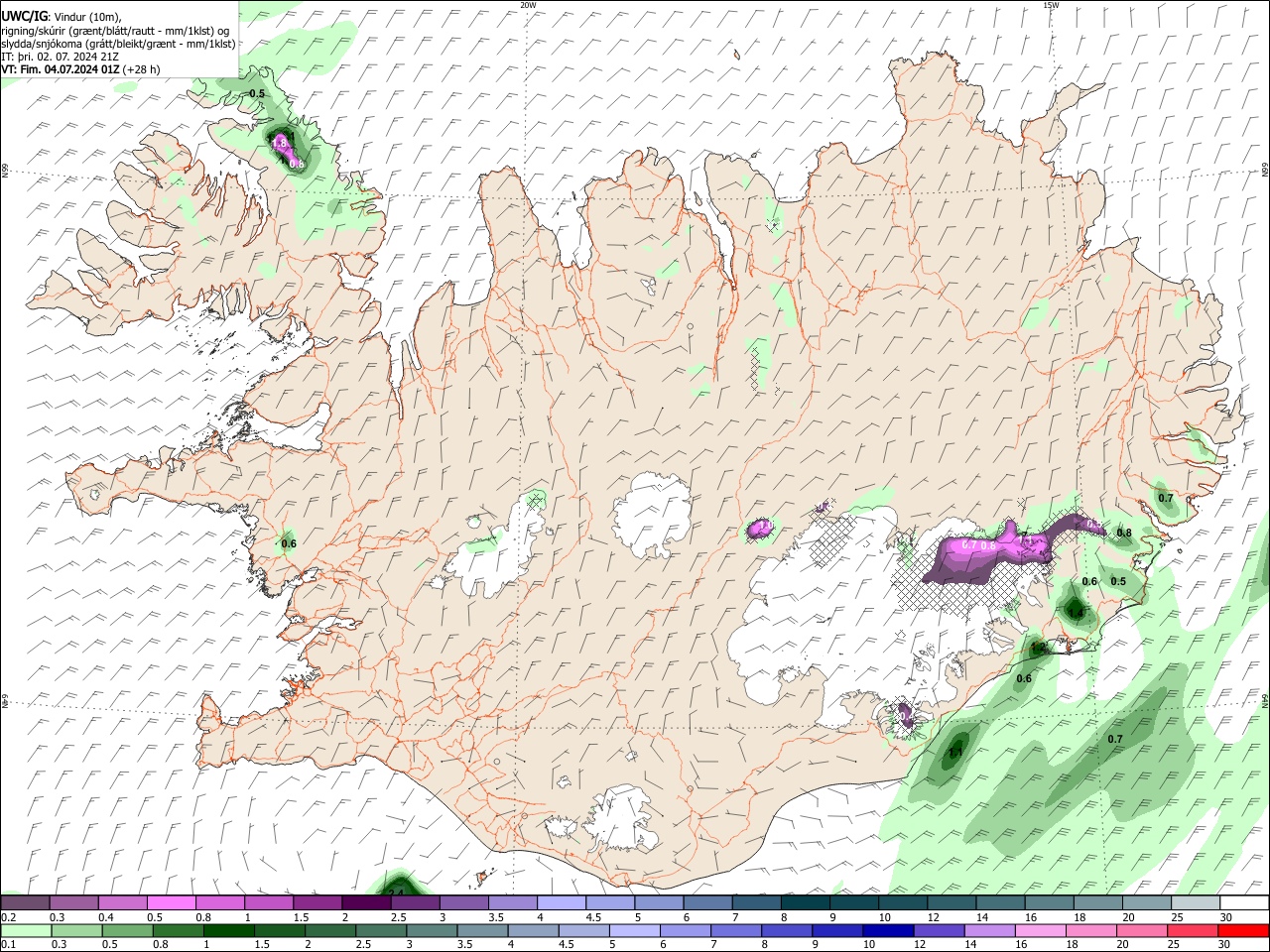Image resolution: width=1270 pixels, height=952 pixels.
Task: Pick the darkest purple swatch labeled 2
Action: tap(365, 903)
